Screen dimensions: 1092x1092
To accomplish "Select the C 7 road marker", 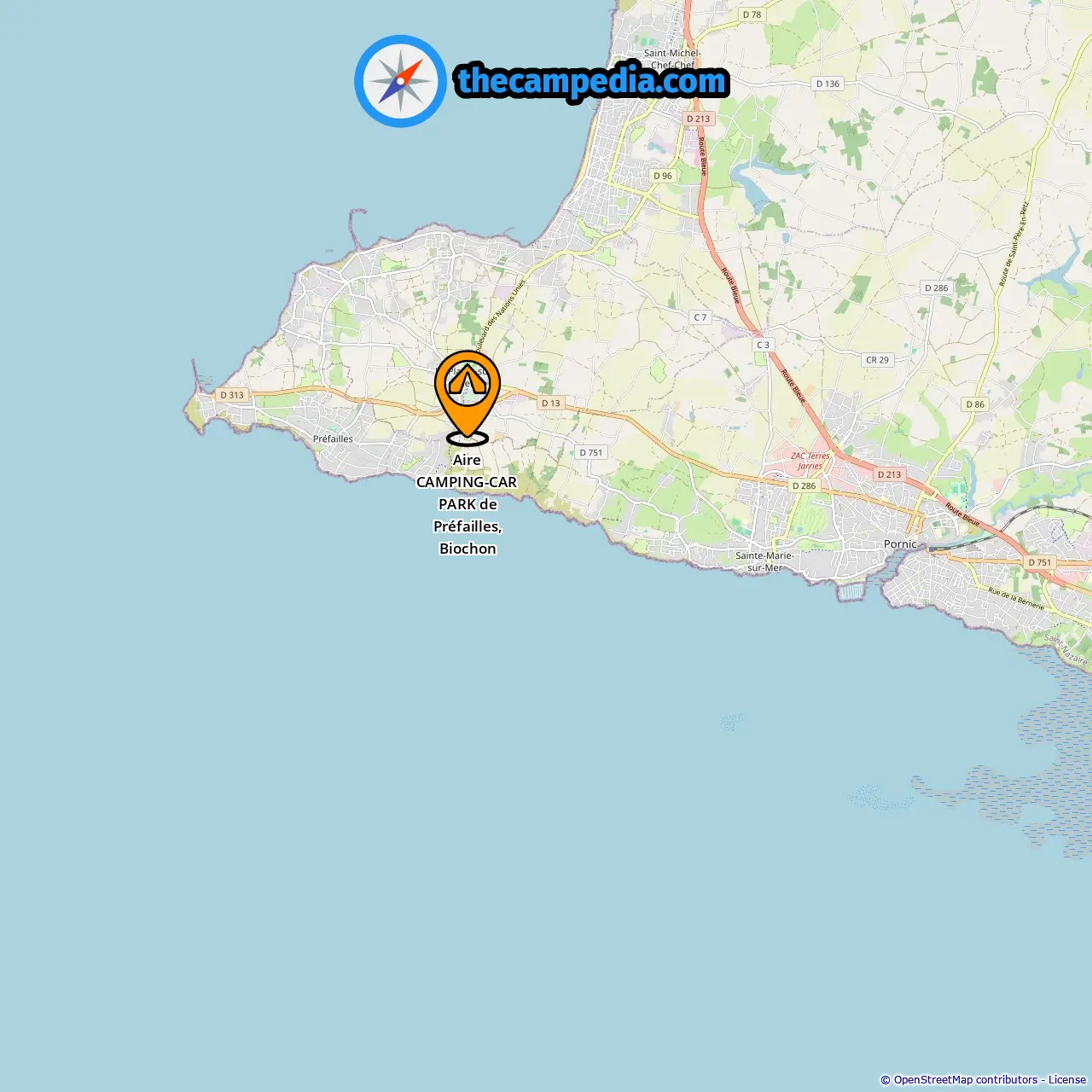I will [700, 317].
